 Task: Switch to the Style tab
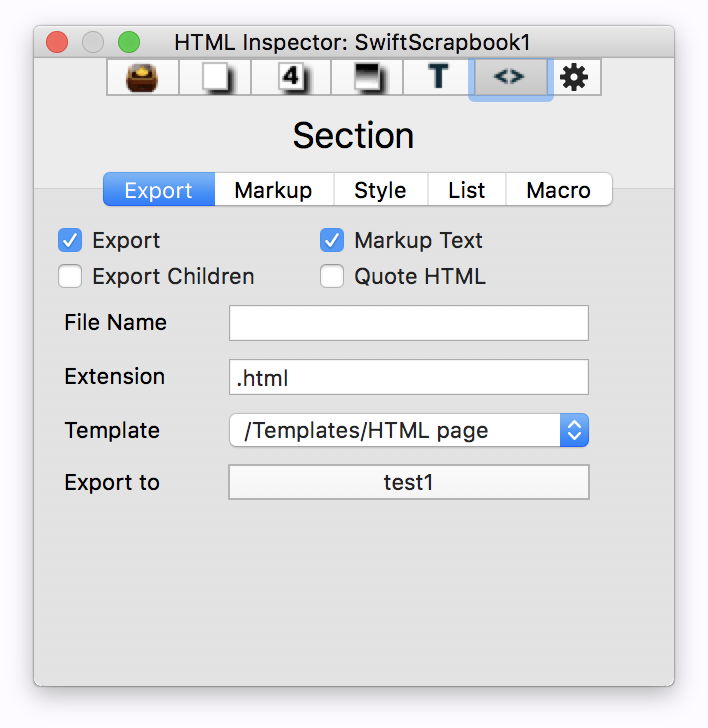click(x=380, y=190)
